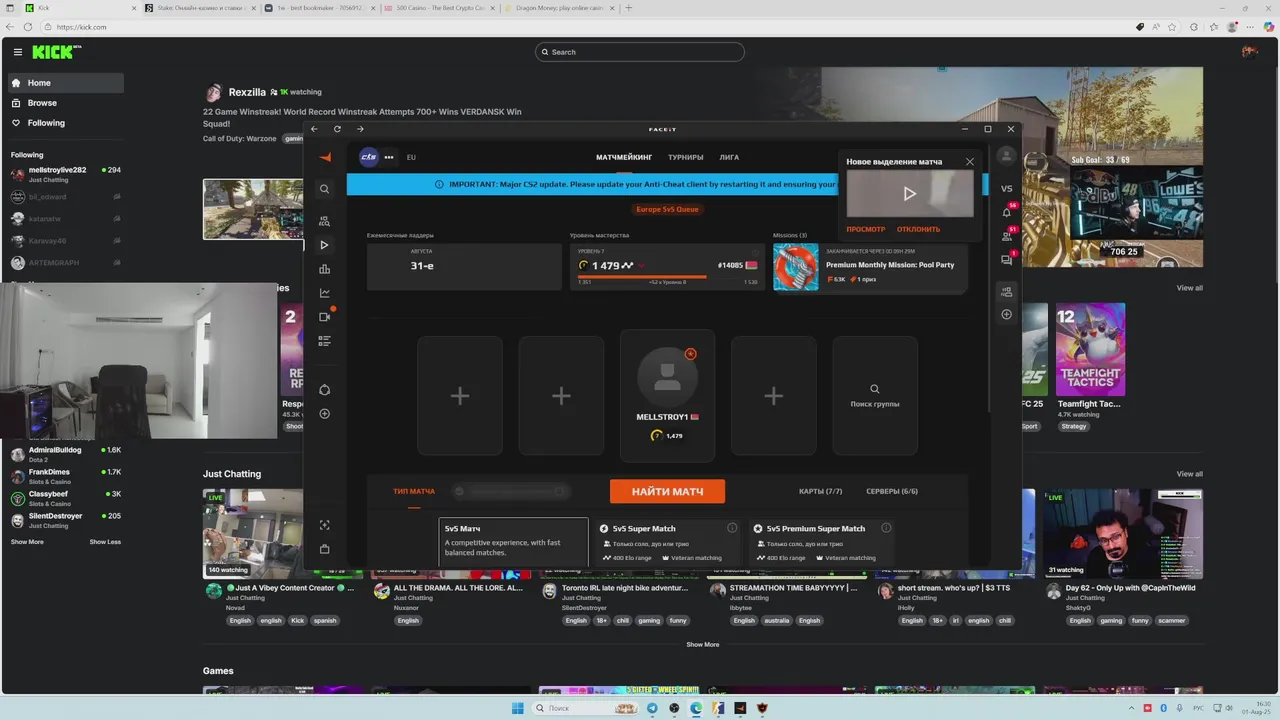Click Поиск группы party search slot
1280x720 pixels.
pos(875,396)
